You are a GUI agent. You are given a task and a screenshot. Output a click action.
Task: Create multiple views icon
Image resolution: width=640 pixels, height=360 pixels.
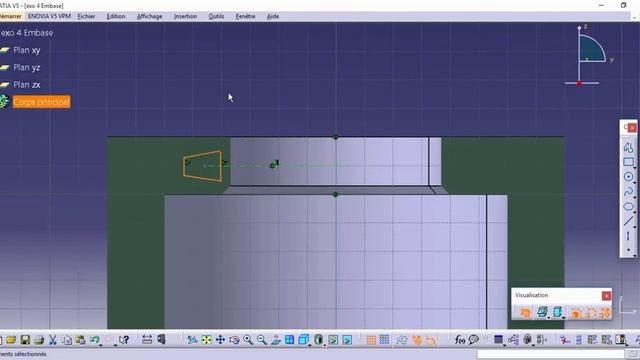pyautogui.click(x=289, y=340)
